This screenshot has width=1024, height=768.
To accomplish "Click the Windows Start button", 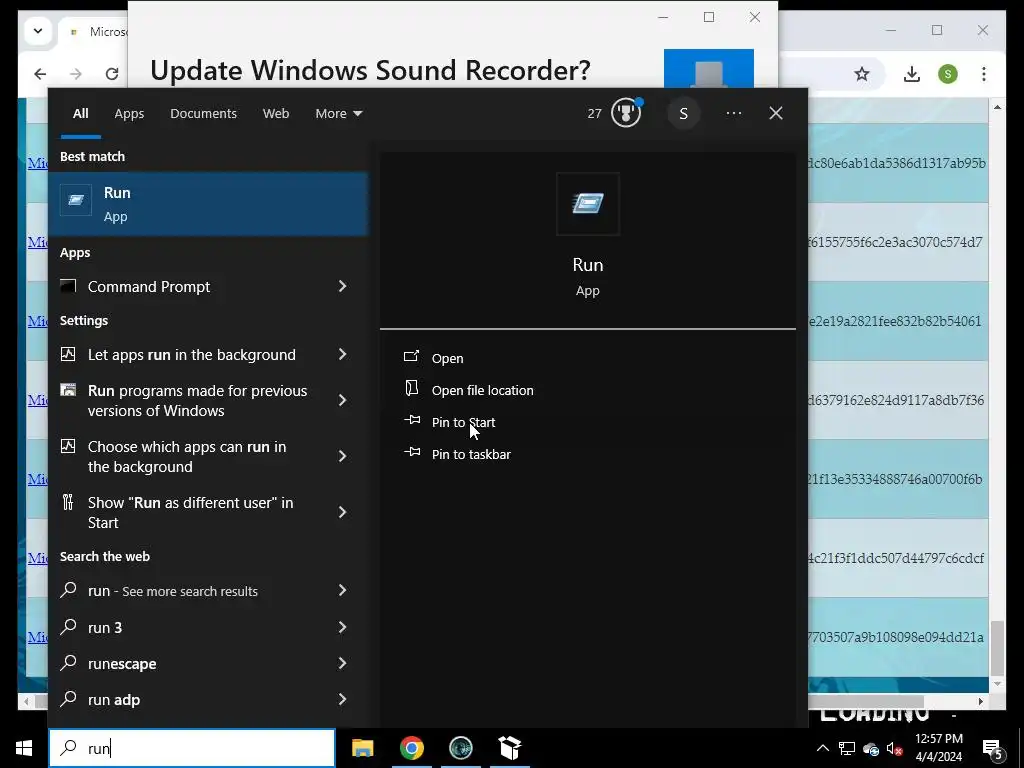I will [24, 748].
